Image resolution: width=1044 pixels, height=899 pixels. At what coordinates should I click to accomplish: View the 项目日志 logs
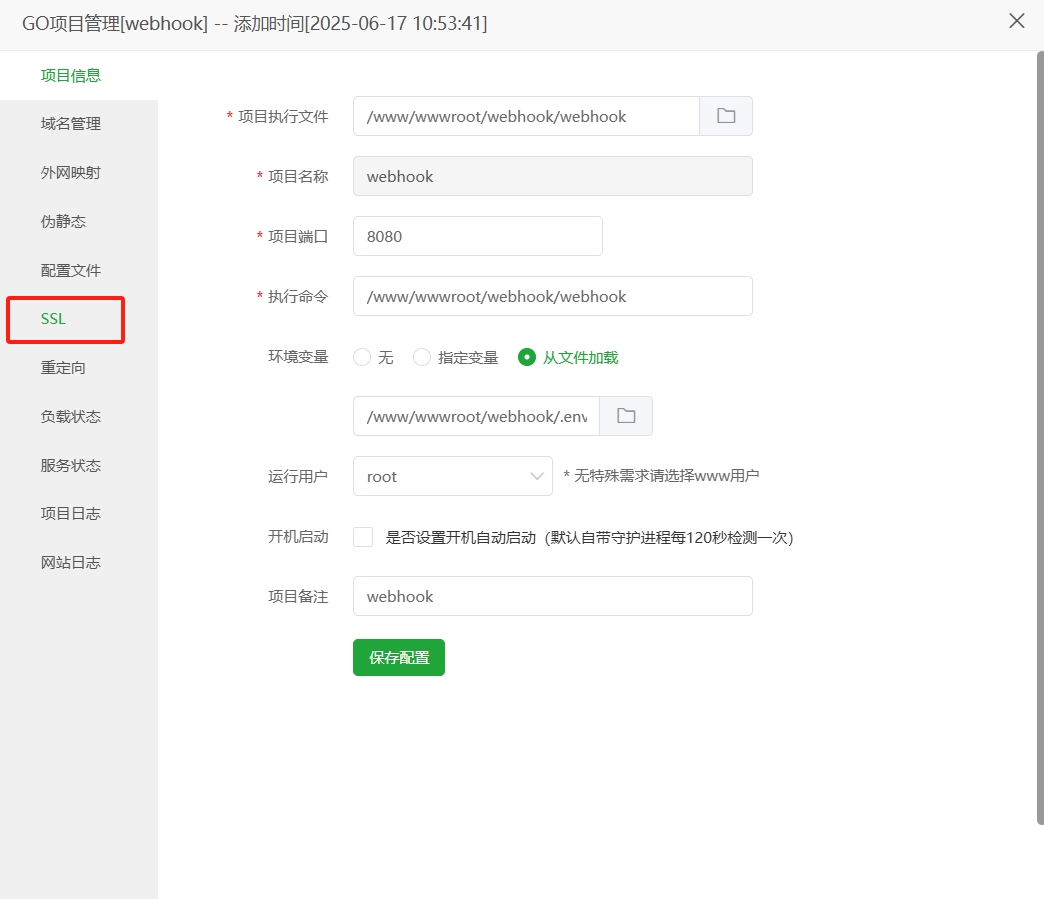click(x=70, y=513)
